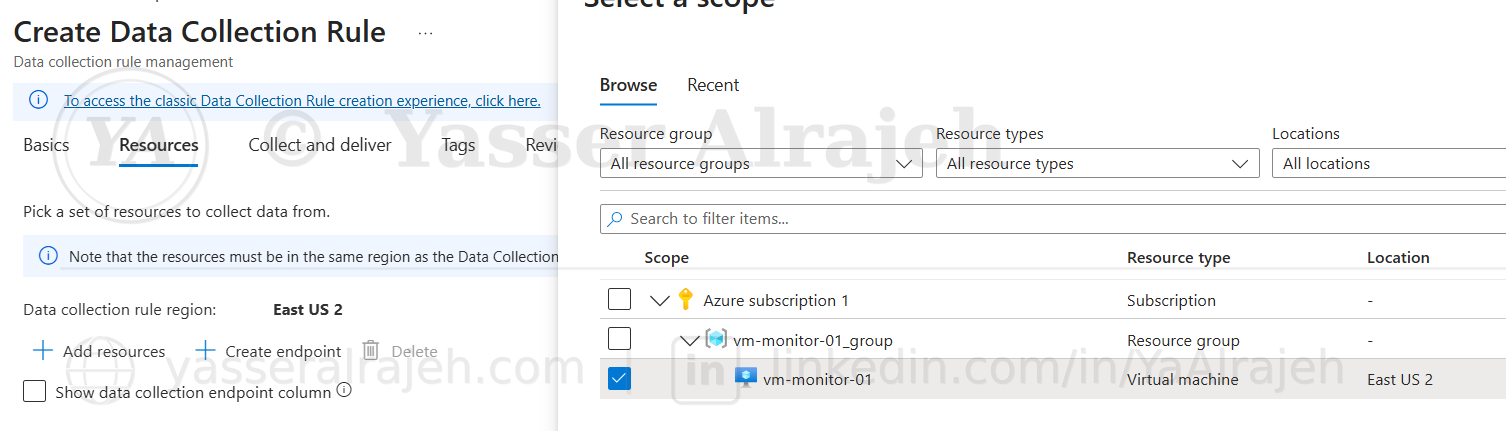Click the East US 2 location cell
1506x431 pixels.
[1400, 380]
